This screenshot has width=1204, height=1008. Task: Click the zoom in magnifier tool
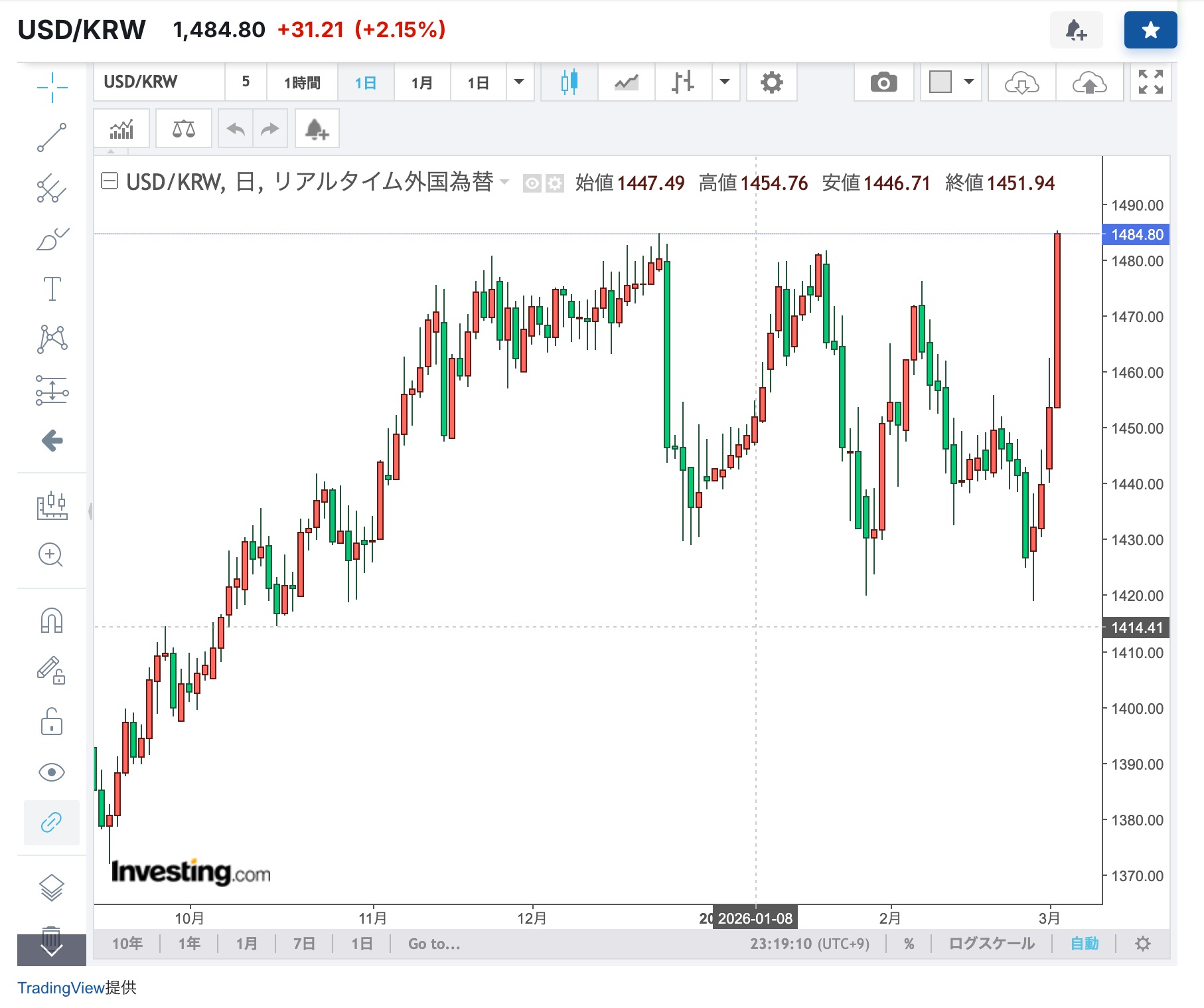(x=52, y=554)
